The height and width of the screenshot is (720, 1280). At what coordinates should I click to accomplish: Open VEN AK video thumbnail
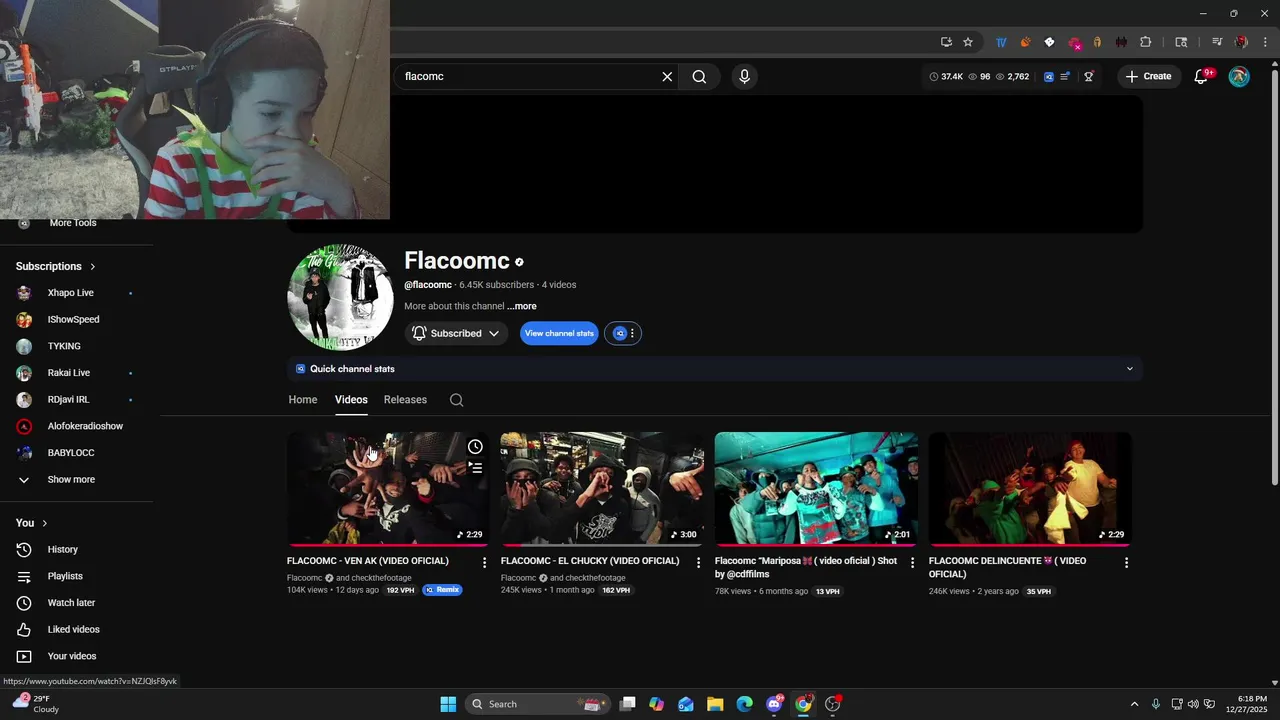[x=388, y=488]
